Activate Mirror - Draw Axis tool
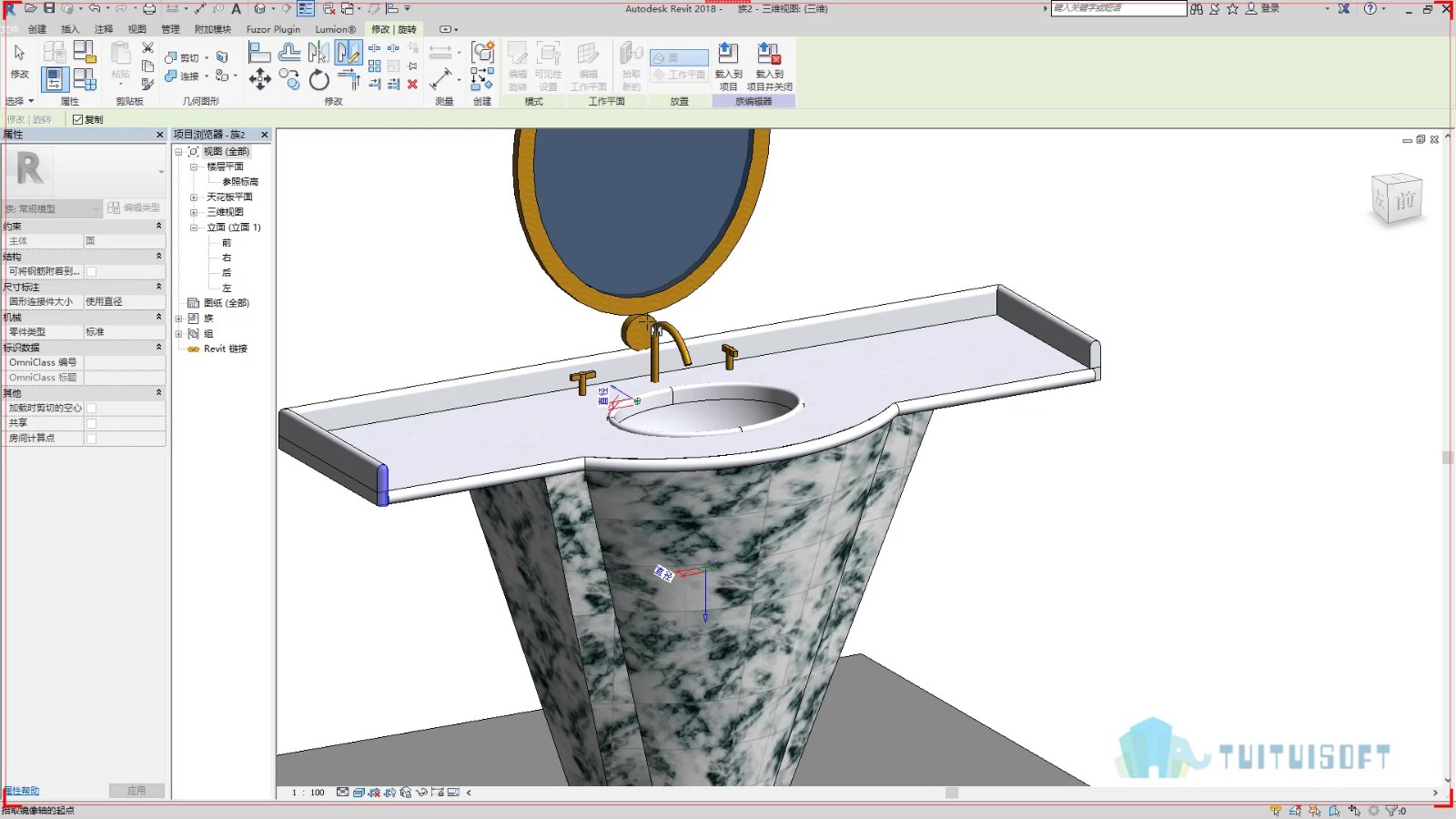This screenshot has width=1456, height=819. point(348,52)
